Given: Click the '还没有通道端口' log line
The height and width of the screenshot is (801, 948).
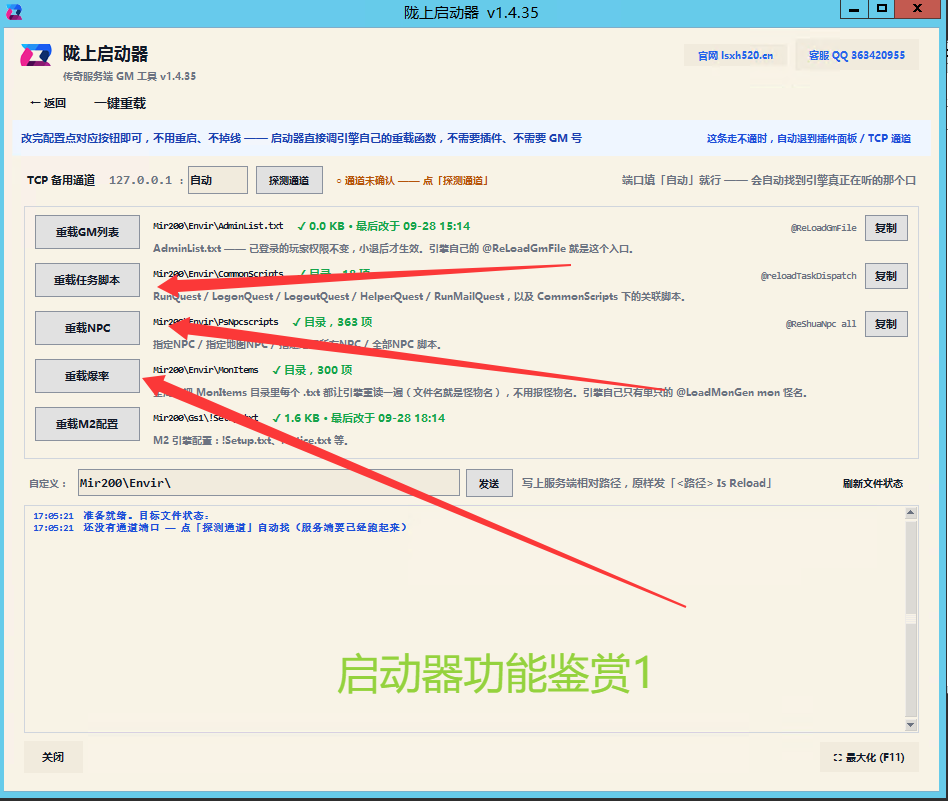Looking at the screenshot, I should 220,528.
